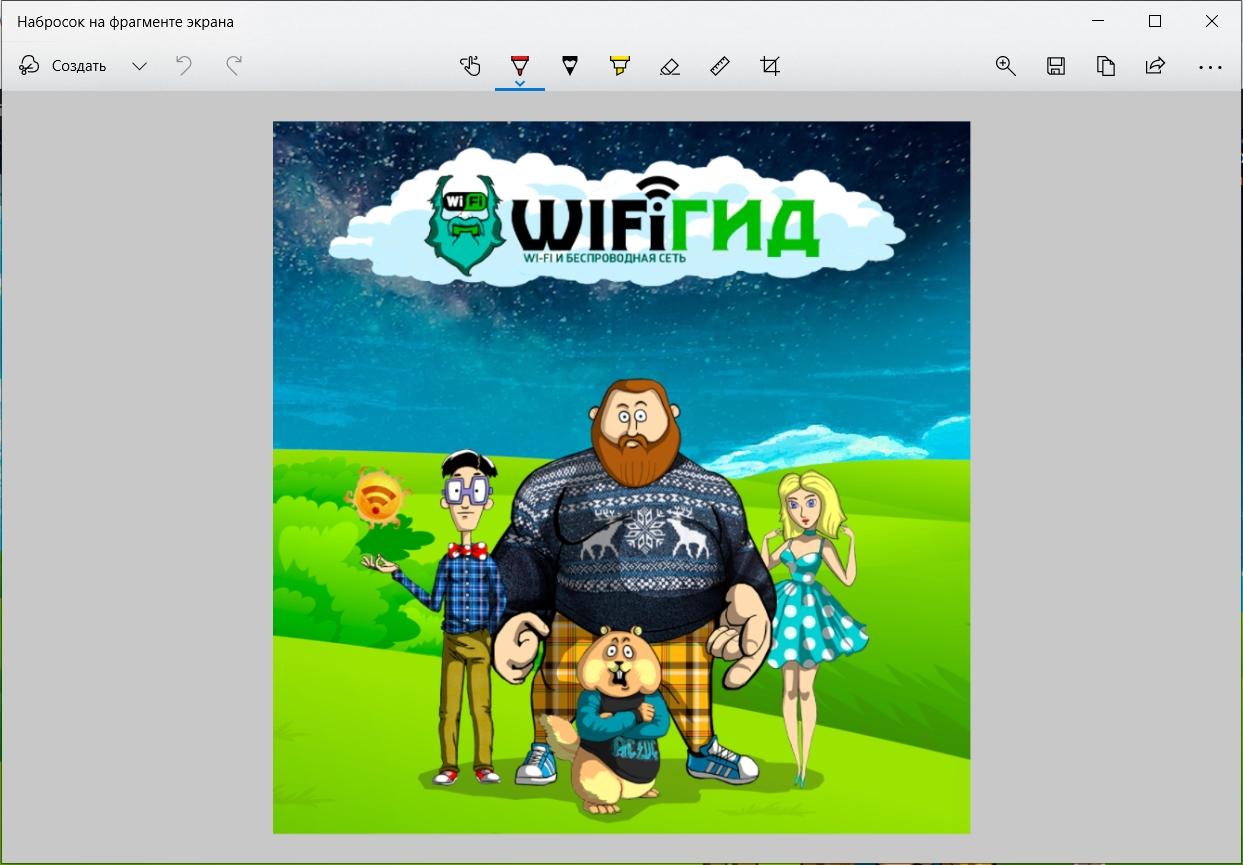
Task: Open the zoom control
Action: pos(1006,66)
